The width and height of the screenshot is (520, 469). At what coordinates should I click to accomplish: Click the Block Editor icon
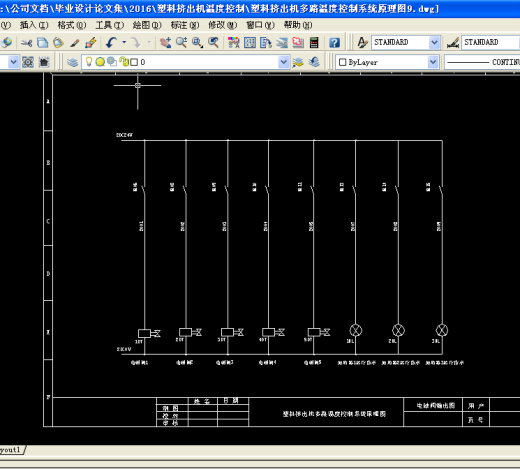click(91, 43)
